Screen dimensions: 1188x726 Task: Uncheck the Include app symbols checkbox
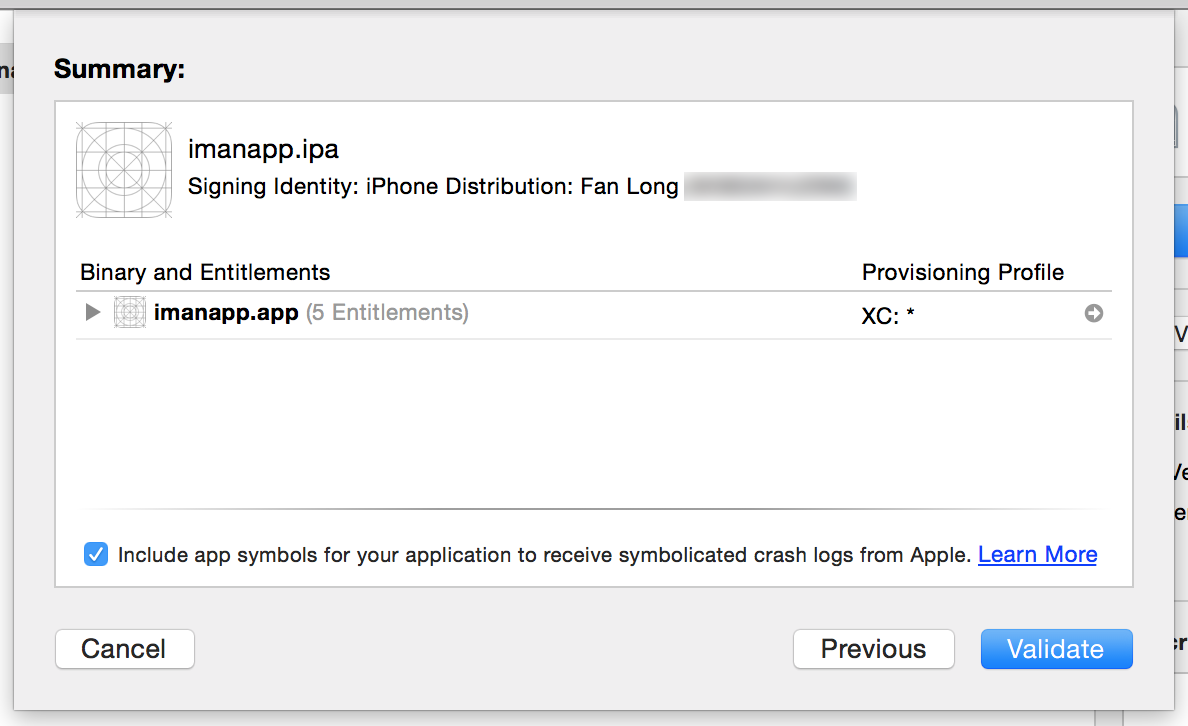[96, 554]
